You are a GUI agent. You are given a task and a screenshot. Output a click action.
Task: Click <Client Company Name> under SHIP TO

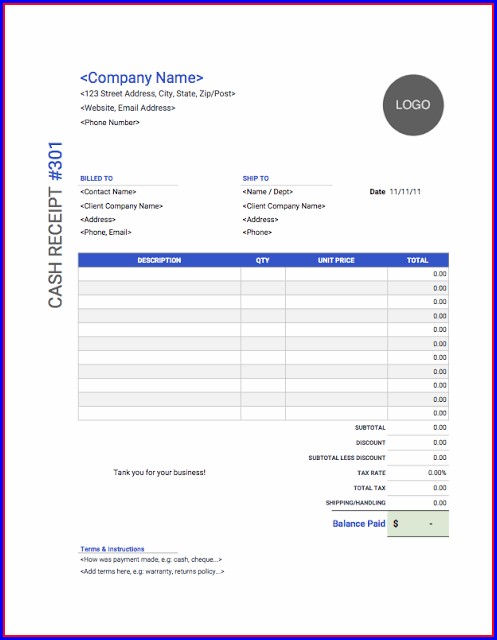(x=284, y=206)
